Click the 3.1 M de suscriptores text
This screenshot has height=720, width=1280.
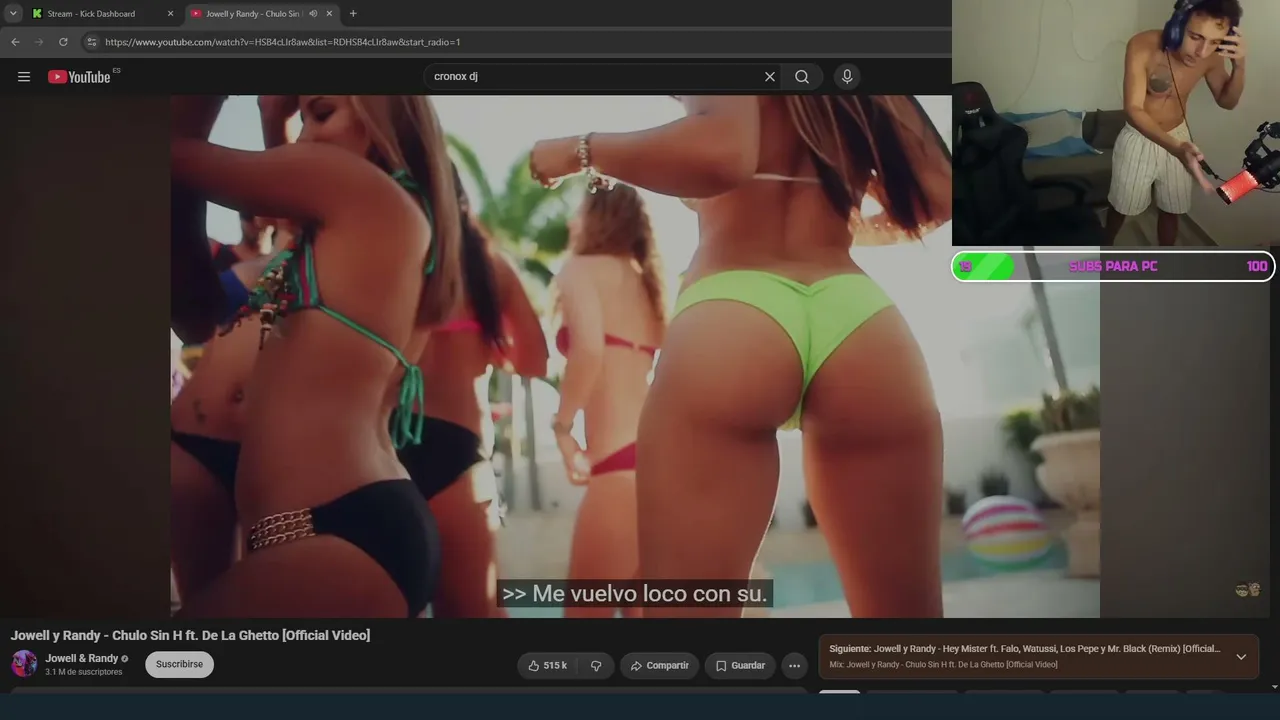(x=83, y=672)
